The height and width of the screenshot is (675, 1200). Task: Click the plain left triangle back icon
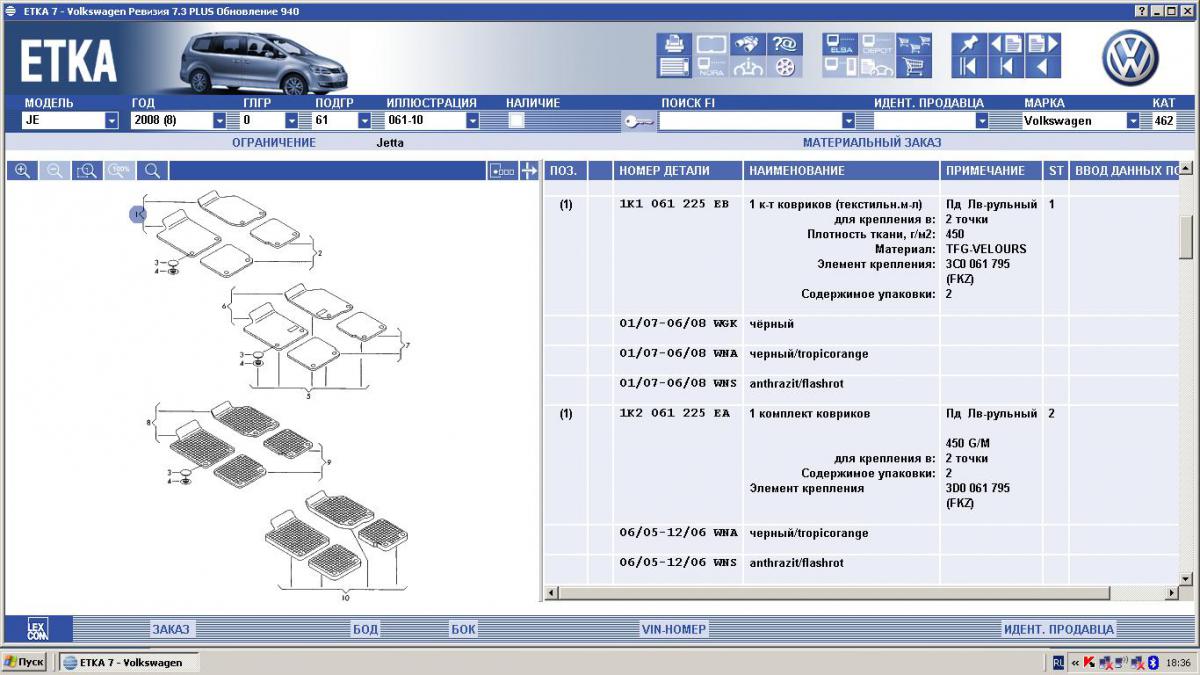pos(1042,67)
